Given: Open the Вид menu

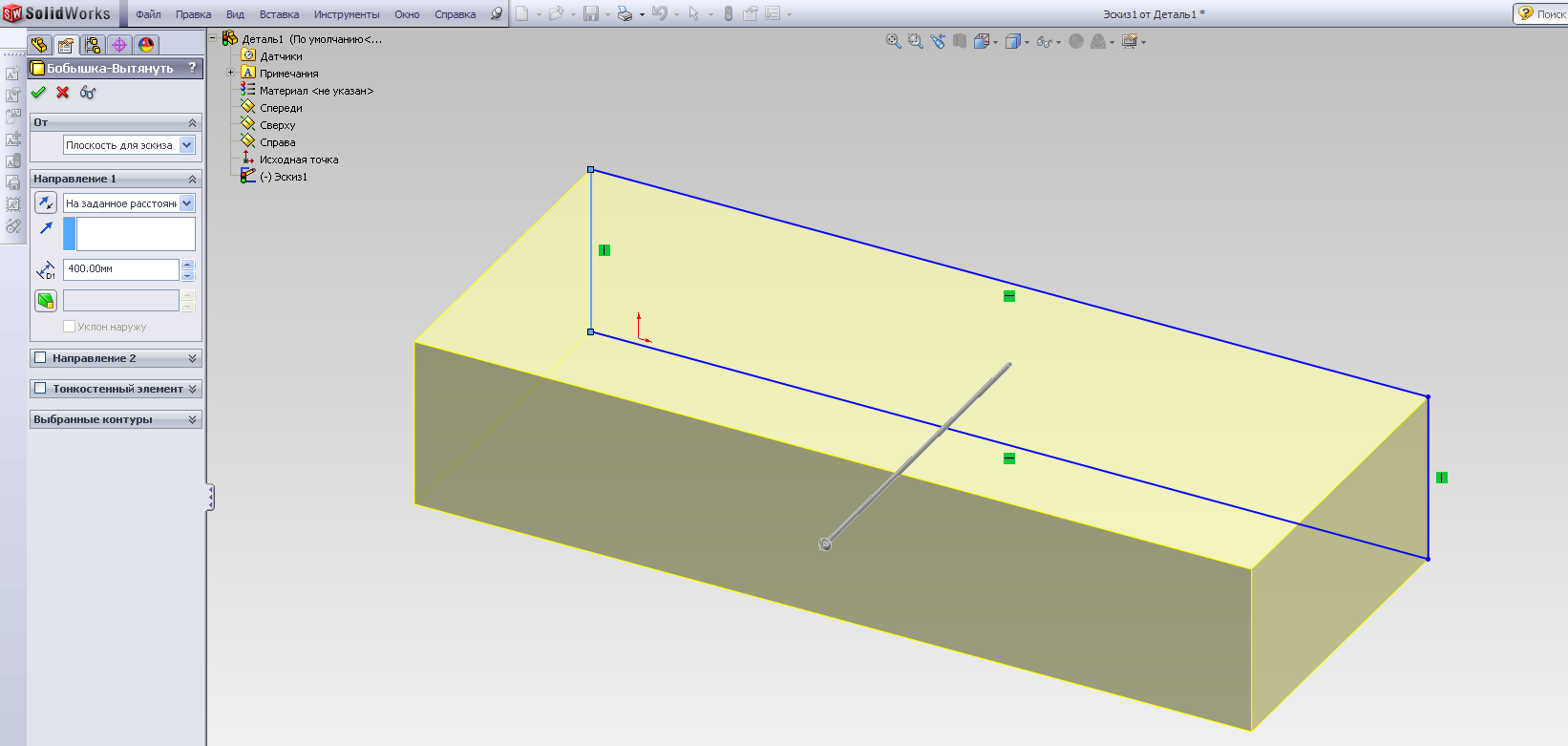Looking at the screenshot, I should (235, 14).
